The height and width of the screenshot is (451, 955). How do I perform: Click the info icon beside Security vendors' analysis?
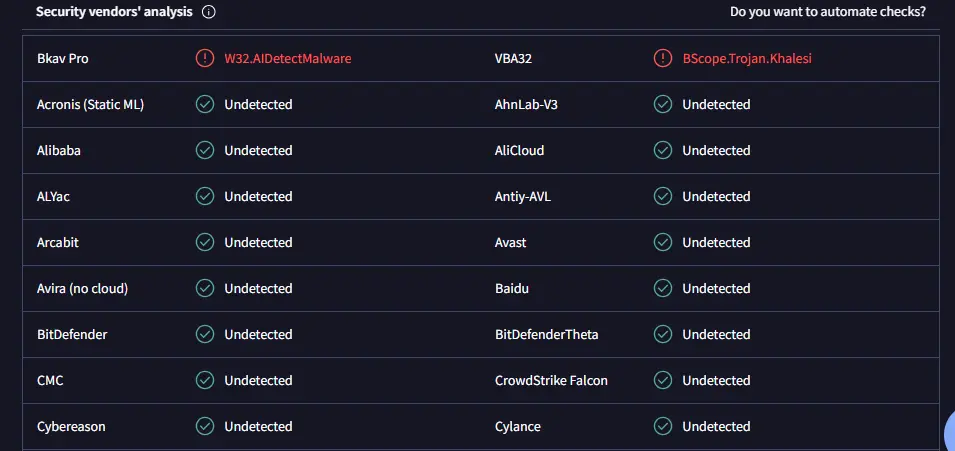point(208,12)
